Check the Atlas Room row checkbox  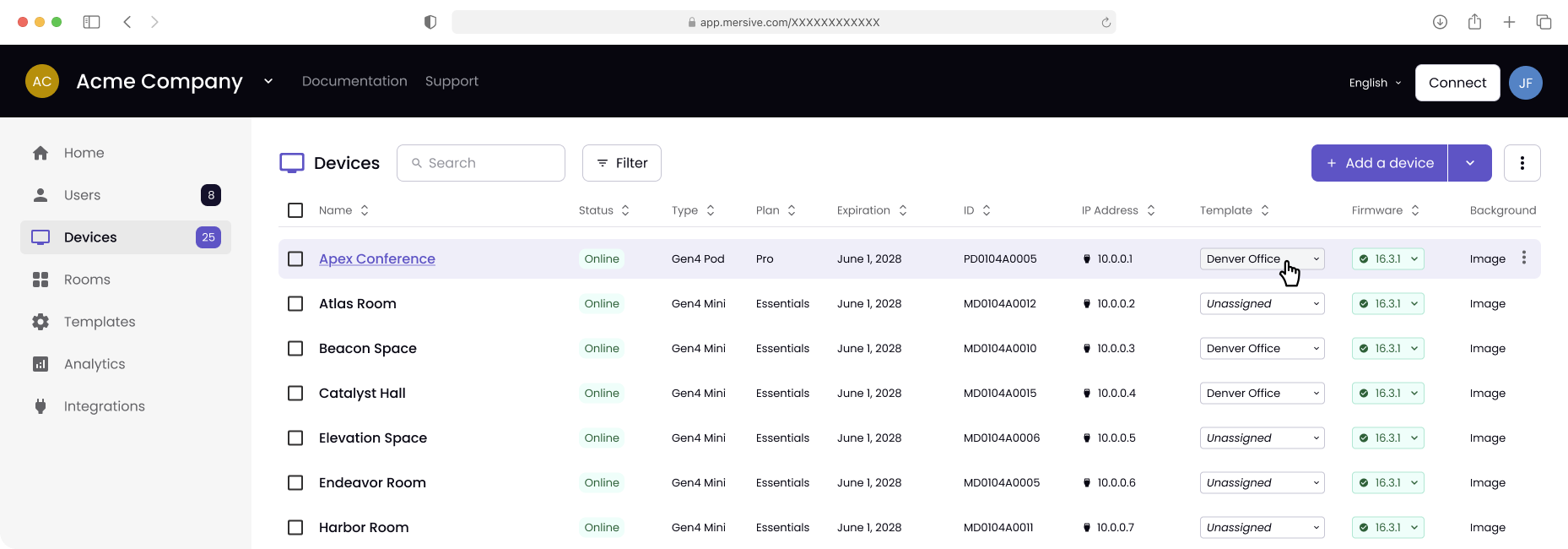(x=295, y=303)
